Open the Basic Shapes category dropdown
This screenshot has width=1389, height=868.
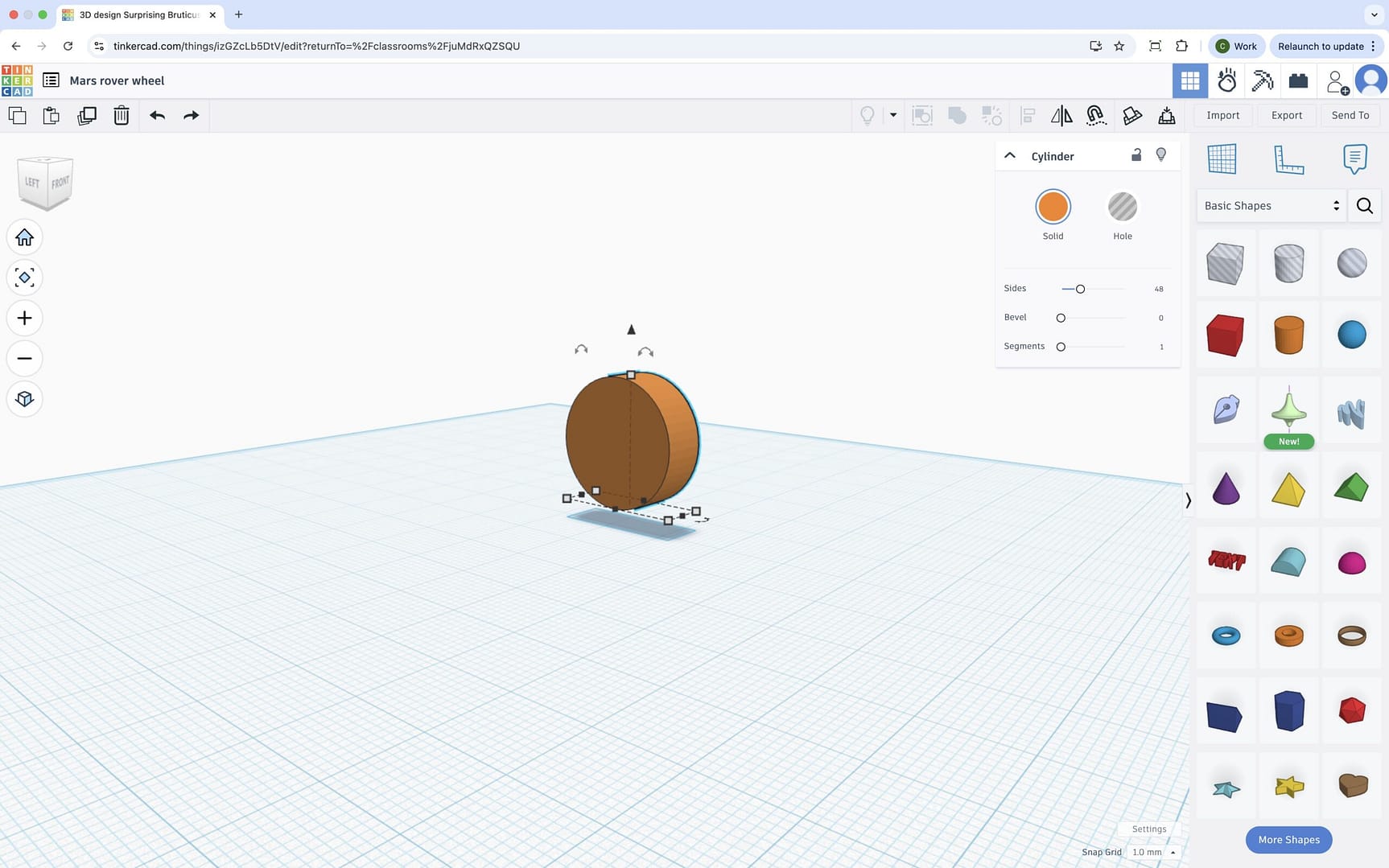click(x=1270, y=205)
